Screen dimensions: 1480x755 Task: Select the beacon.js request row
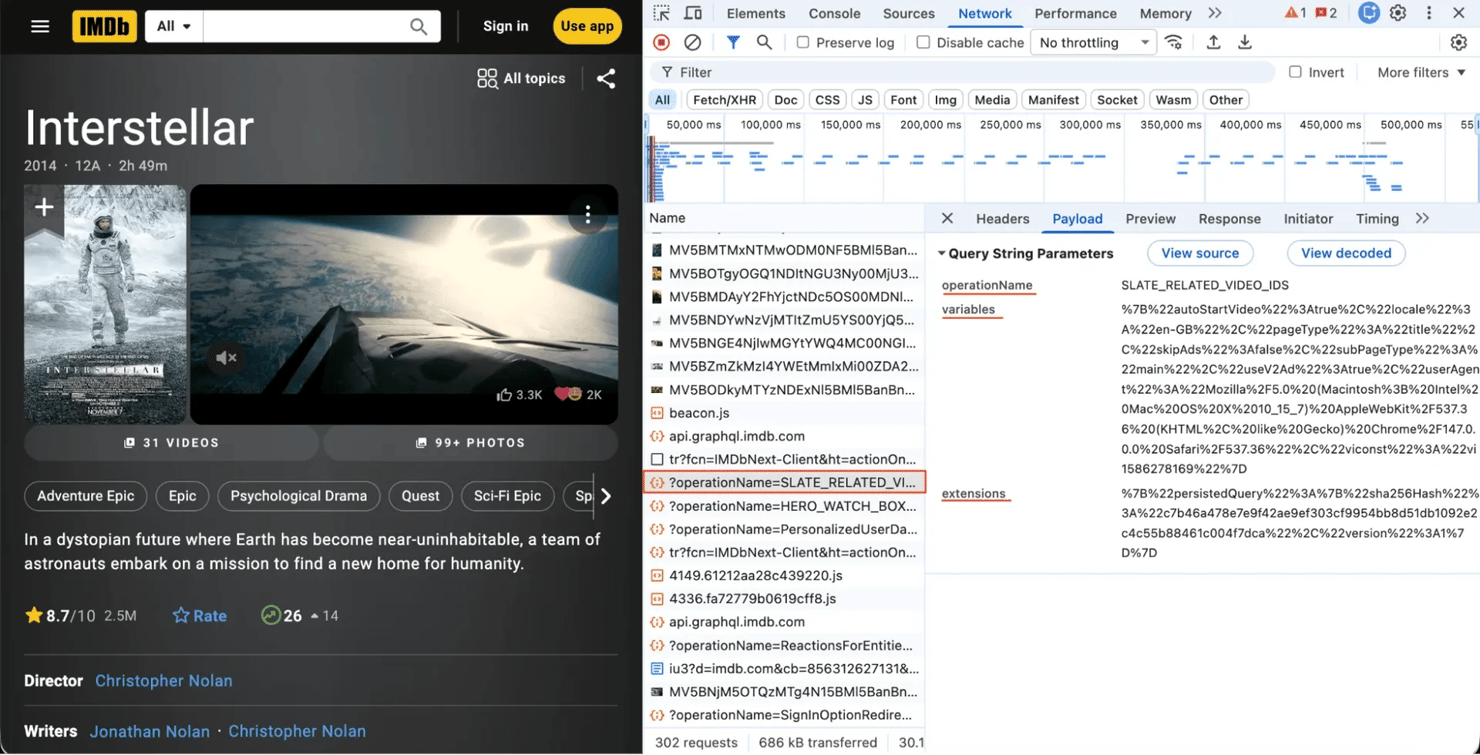pos(785,413)
